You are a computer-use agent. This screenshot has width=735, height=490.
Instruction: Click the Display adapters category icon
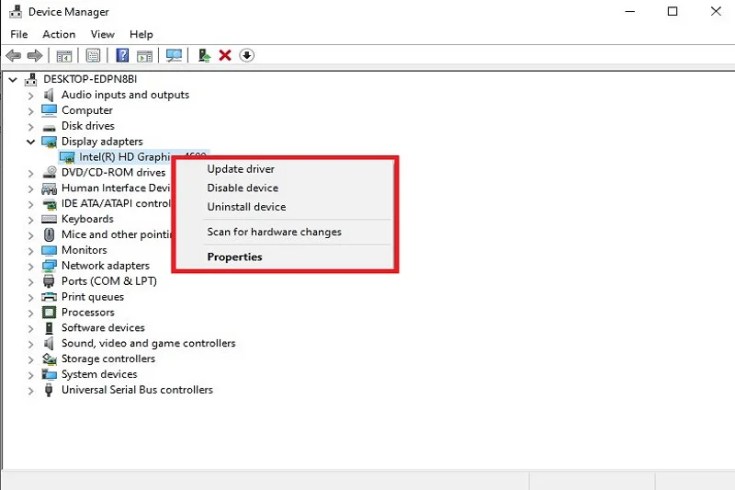[49, 141]
